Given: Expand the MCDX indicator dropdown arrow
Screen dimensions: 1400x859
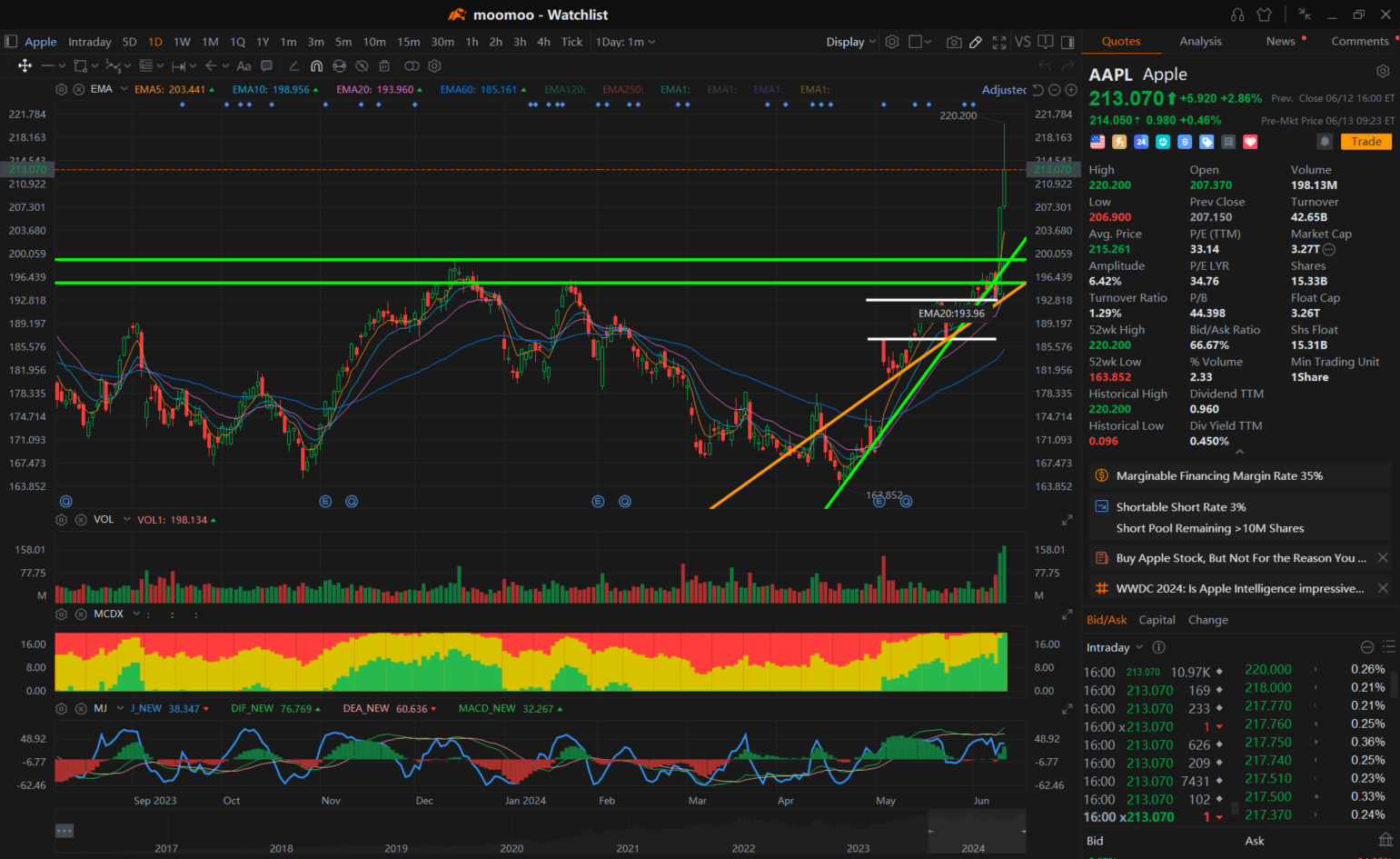Looking at the screenshot, I should point(136,614).
